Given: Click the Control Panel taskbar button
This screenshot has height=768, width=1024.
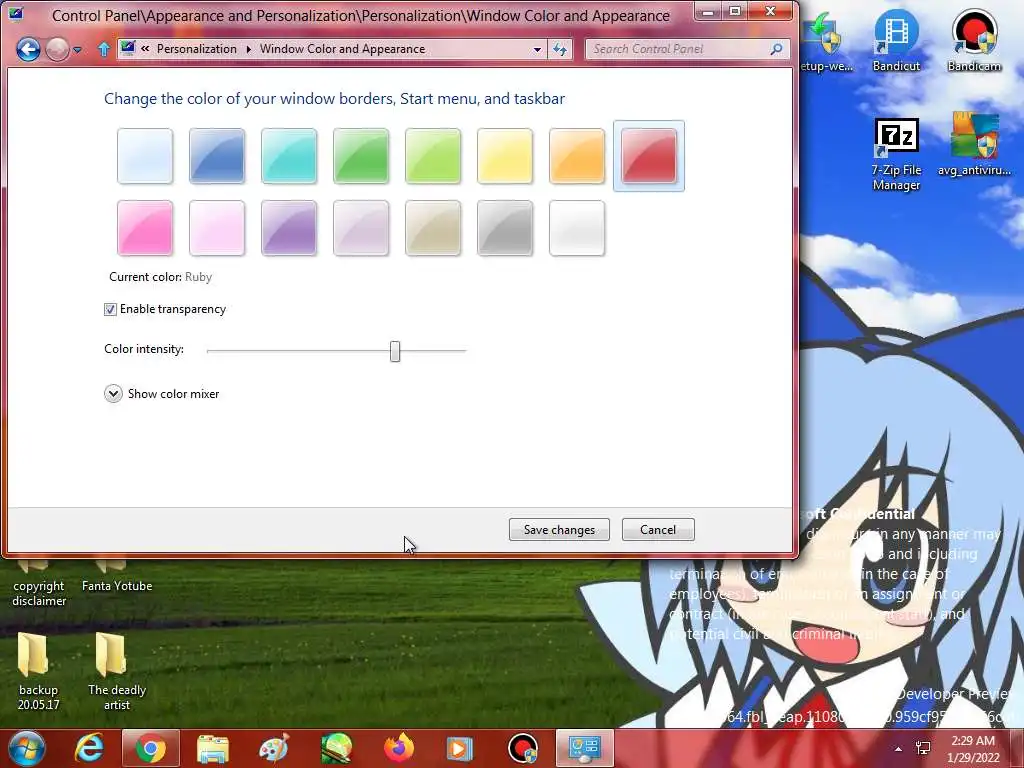Looking at the screenshot, I should [584, 748].
